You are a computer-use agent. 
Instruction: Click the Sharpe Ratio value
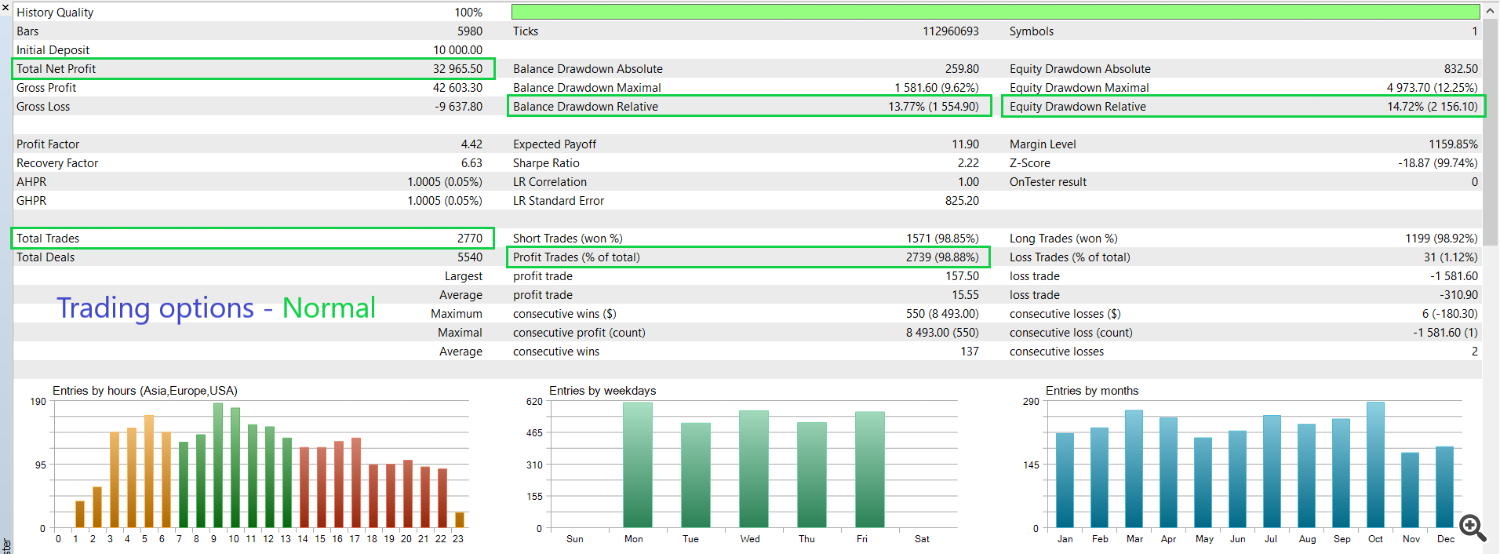point(968,163)
